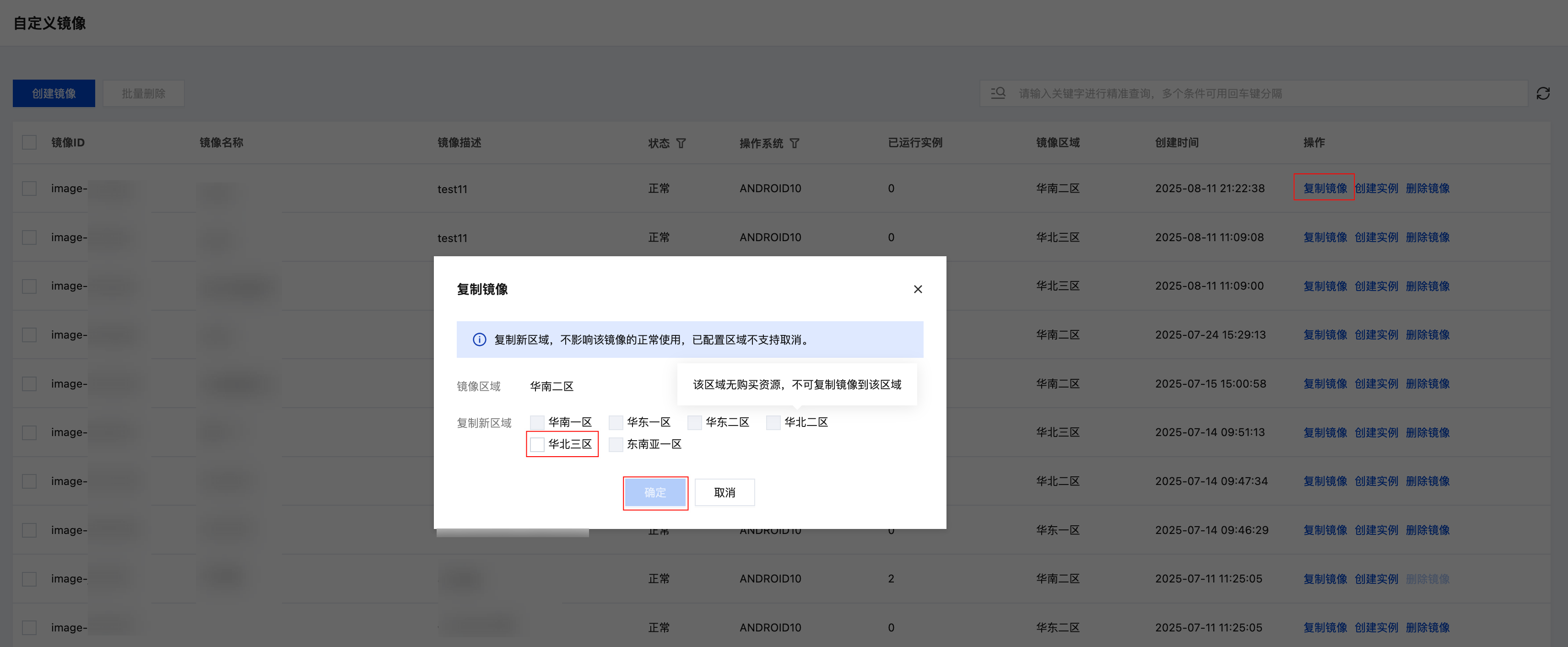Select row checkbox created 2025-07-14 09:51:13
The width and height of the screenshot is (1568, 647).
click(x=29, y=432)
